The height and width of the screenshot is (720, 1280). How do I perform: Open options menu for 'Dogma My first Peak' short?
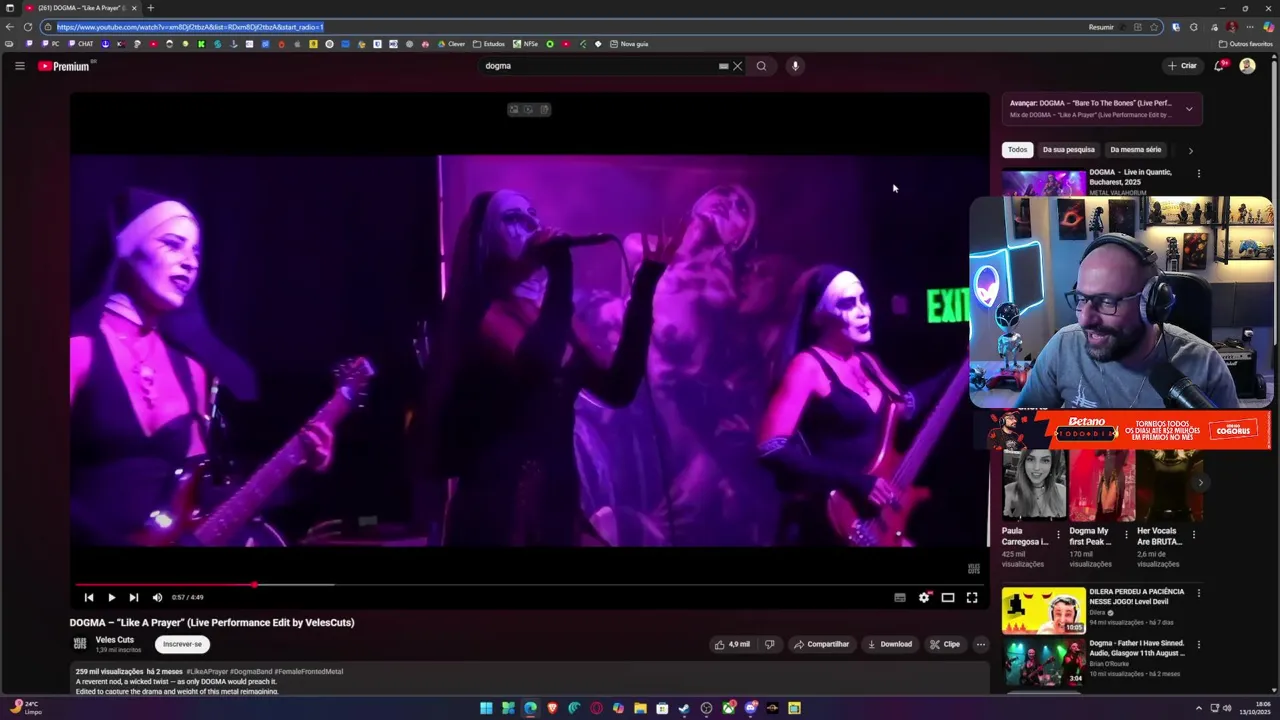[1126, 535]
